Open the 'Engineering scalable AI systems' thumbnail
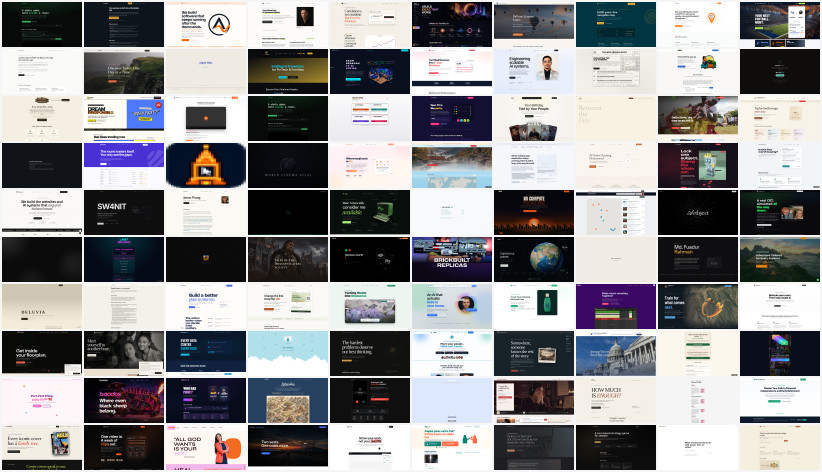Screen dimensions: 822x472 534,72
